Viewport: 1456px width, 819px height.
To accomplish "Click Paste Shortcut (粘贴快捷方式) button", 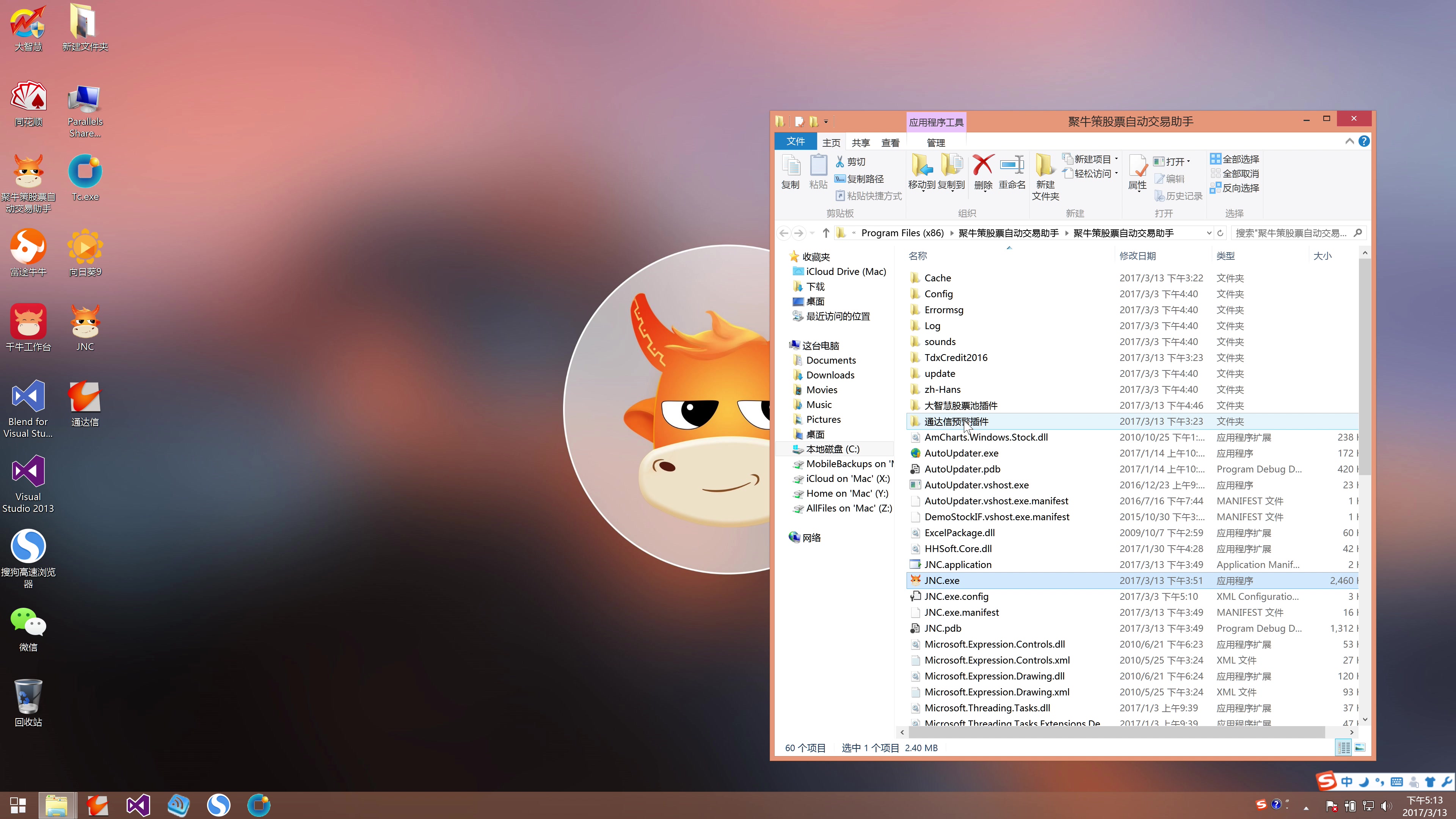I will pyautogui.click(x=868, y=196).
